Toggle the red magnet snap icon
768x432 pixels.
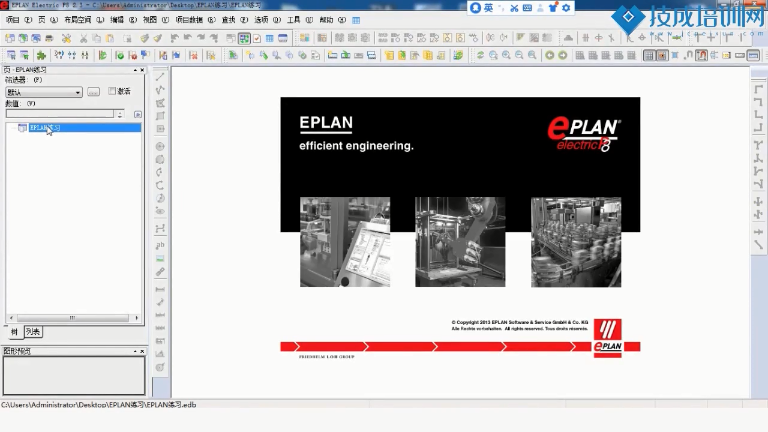click(701, 55)
